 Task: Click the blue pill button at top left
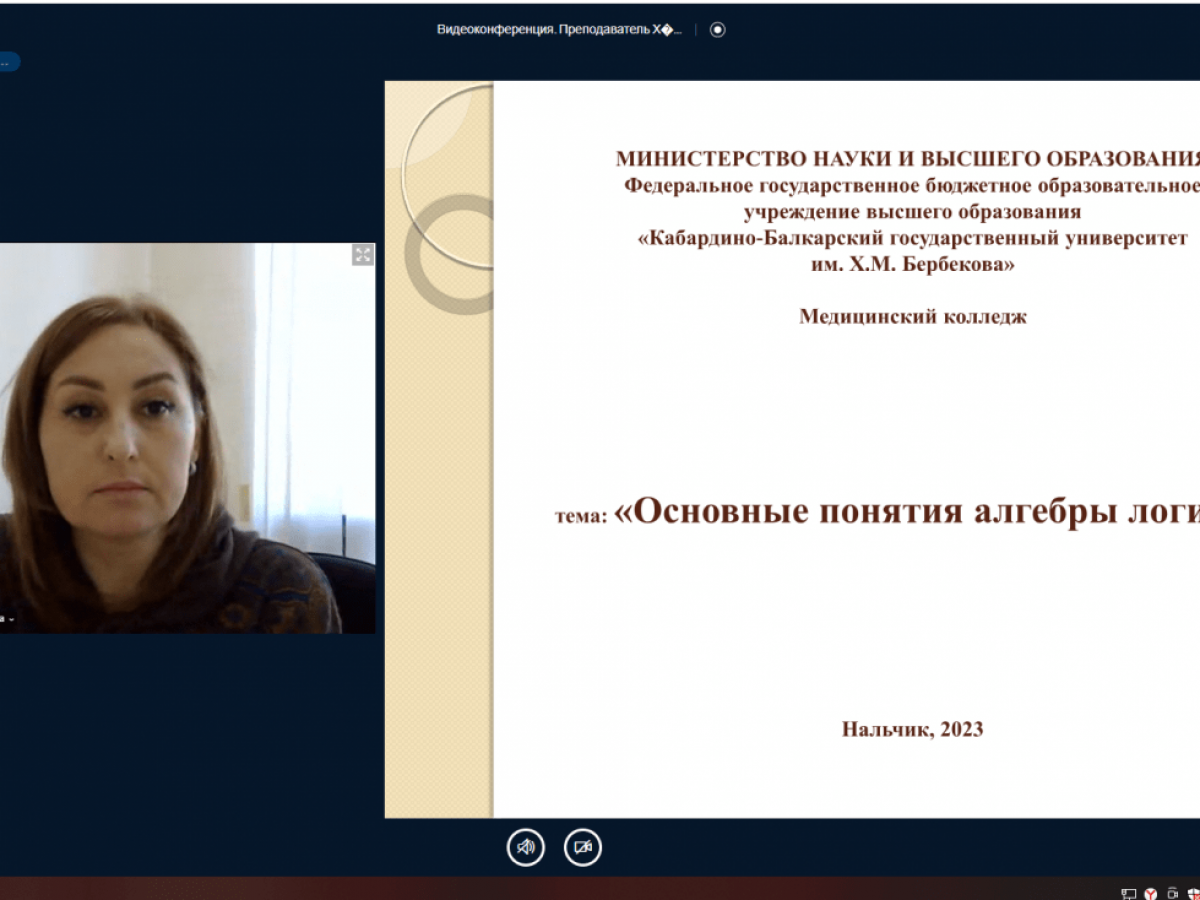(9, 62)
